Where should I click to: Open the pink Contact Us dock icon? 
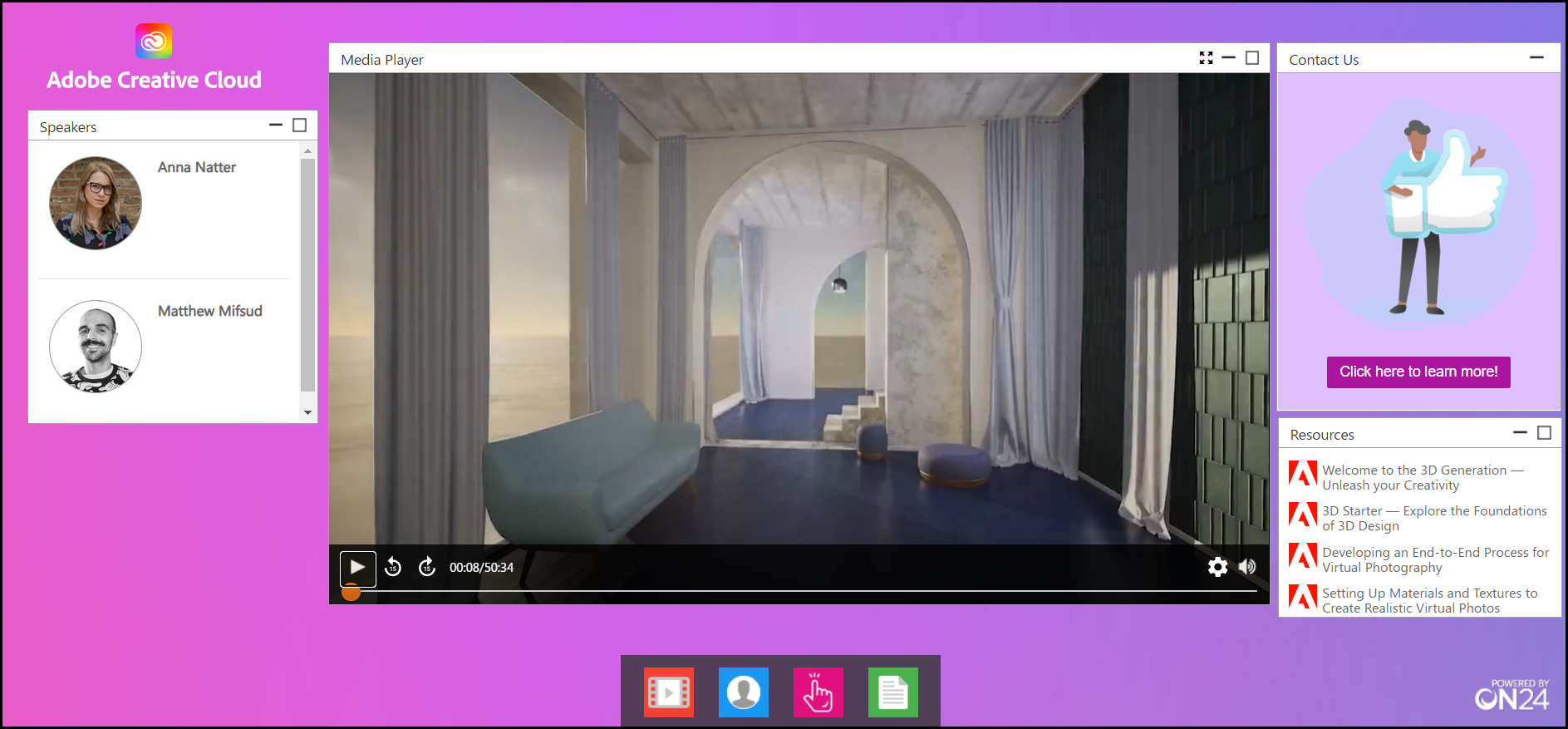(x=818, y=692)
